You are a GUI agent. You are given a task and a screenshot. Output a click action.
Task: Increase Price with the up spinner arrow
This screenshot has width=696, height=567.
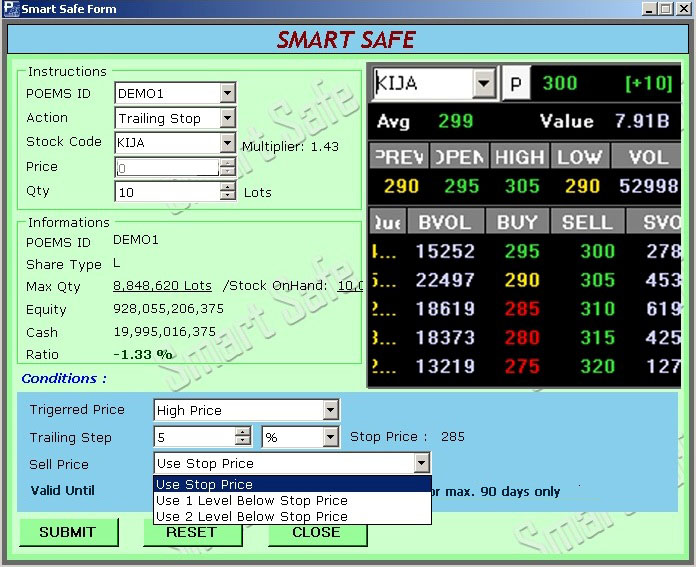[x=228, y=163]
